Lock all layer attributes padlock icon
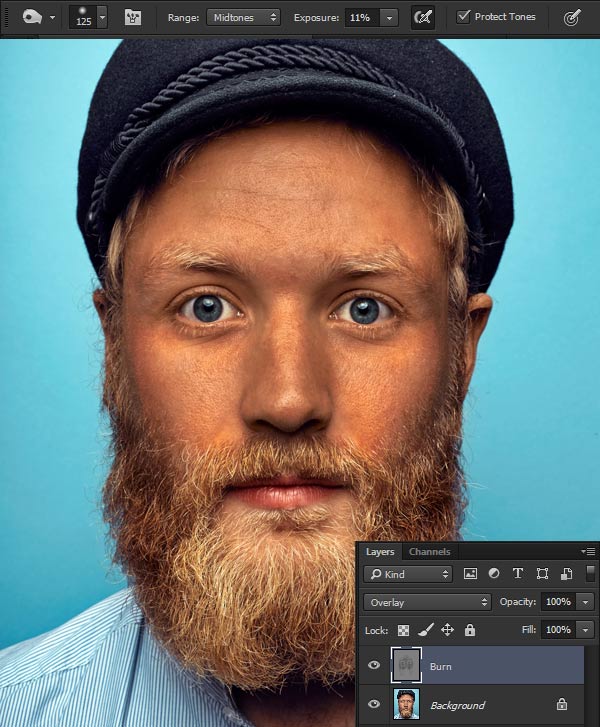Screen dimensions: 600x727 [x=470, y=630]
